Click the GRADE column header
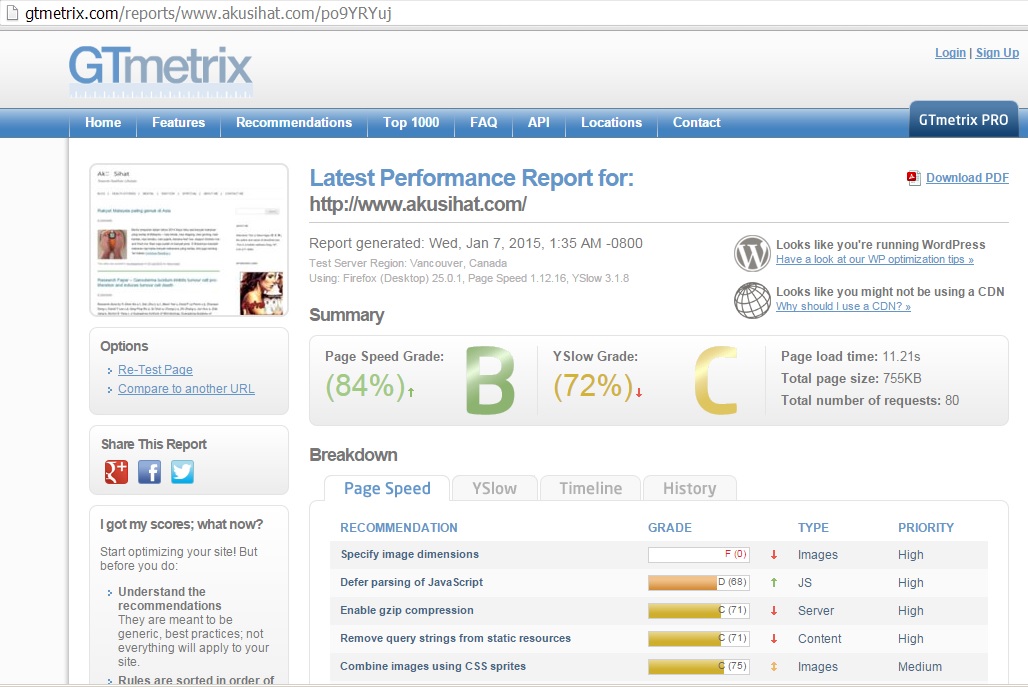 pyautogui.click(x=669, y=528)
